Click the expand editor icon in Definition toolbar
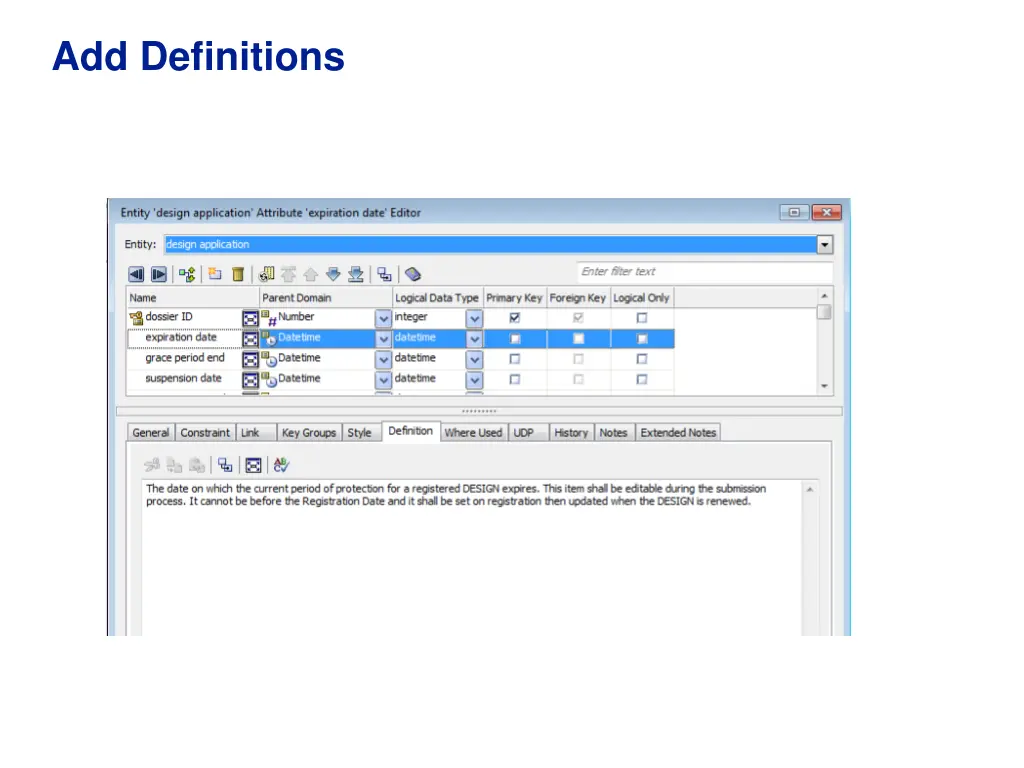Viewport: 1024px width, 768px height. coord(253,465)
